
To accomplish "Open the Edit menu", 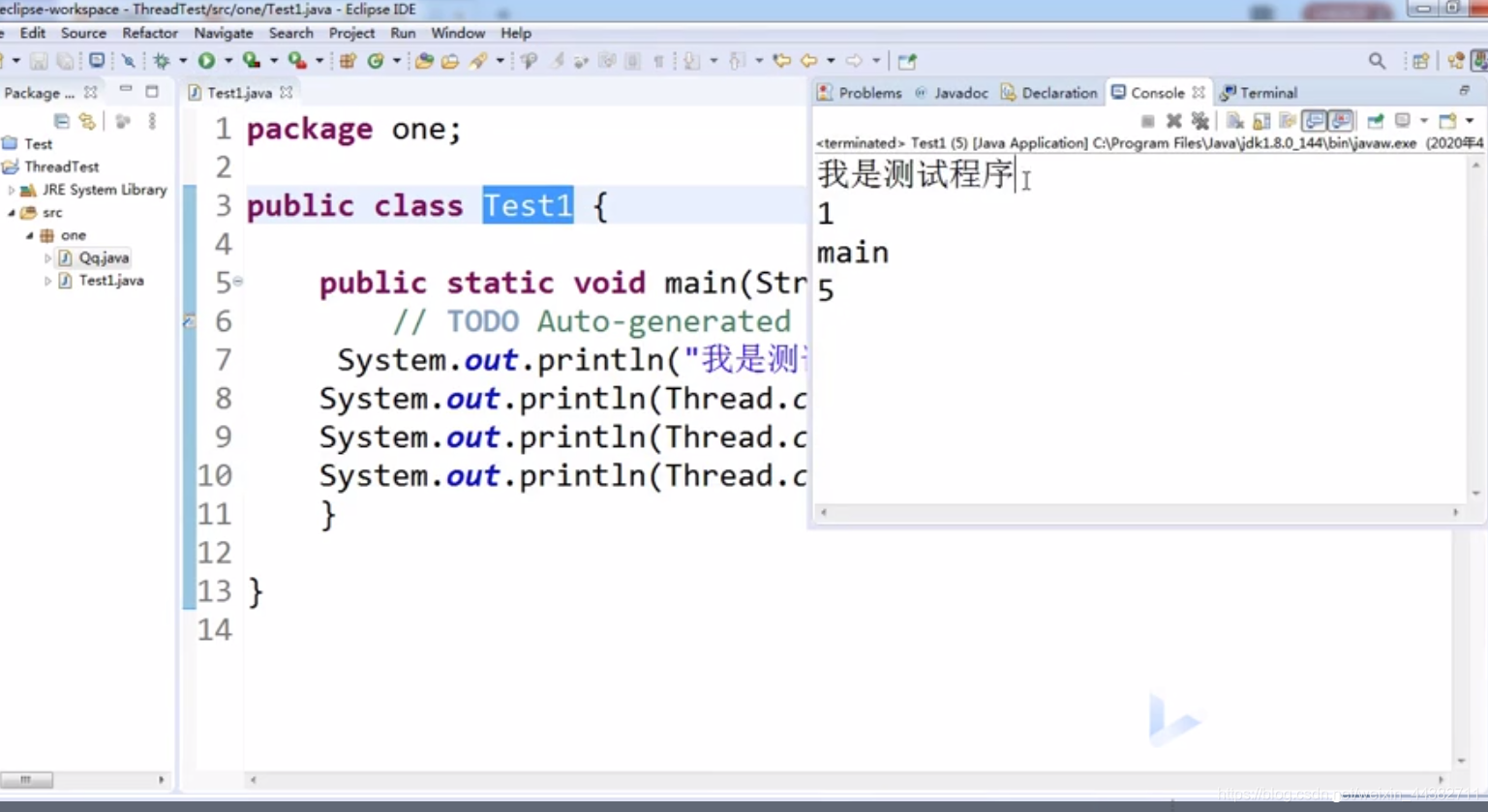I will tap(33, 33).
